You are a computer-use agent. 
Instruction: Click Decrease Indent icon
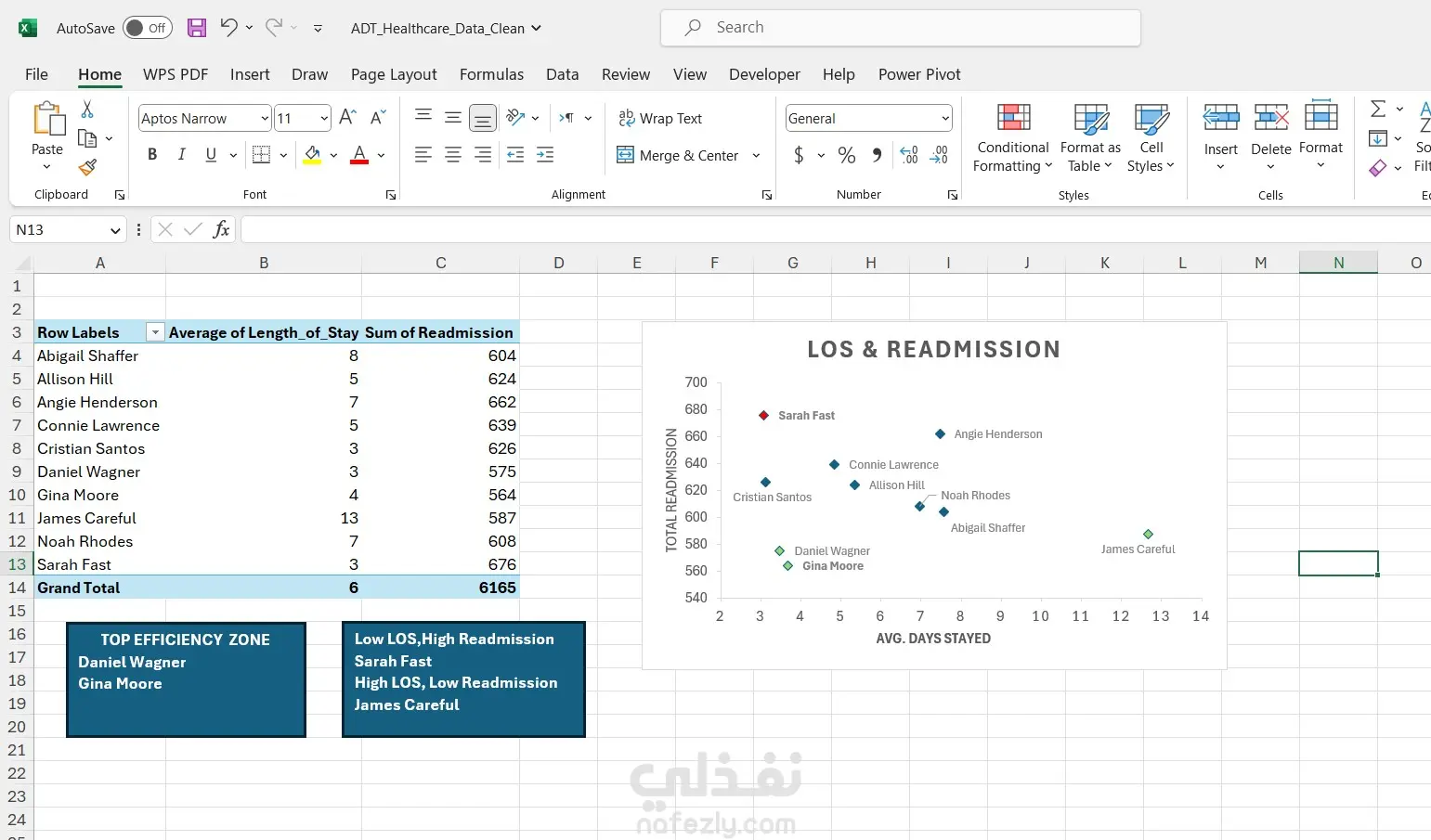pos(515,155)
